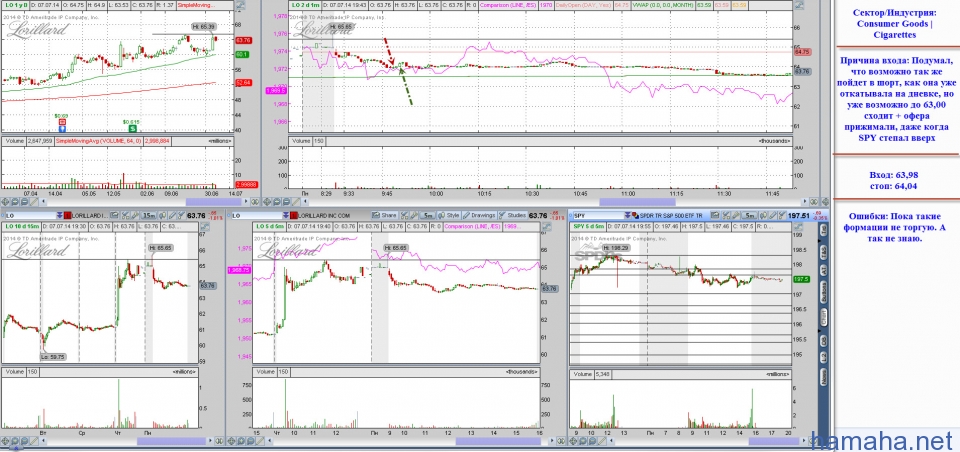
Task: Activate drawing pencil under LO daily chart
Action: click(34, 202)
